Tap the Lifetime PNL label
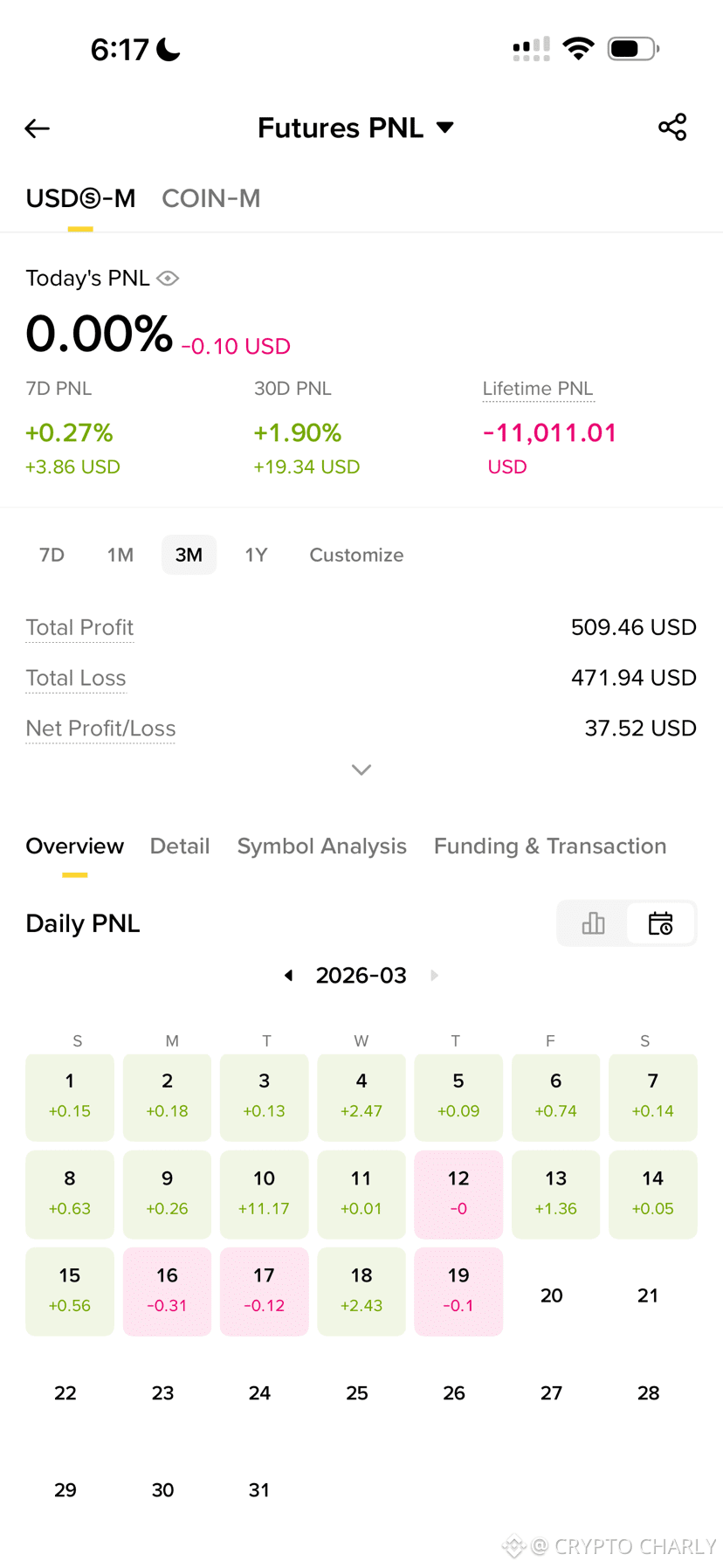 (538, 389)
